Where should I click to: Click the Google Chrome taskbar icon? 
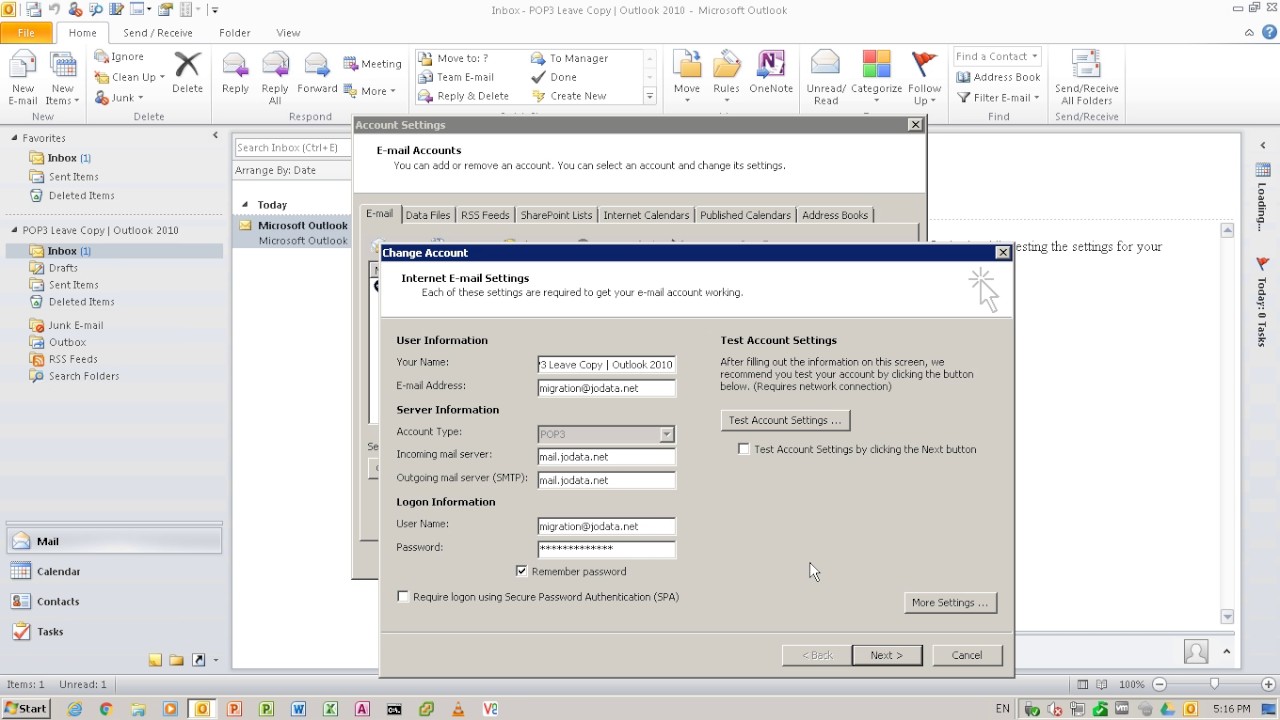pyautogui.click(x=106, y=709)
